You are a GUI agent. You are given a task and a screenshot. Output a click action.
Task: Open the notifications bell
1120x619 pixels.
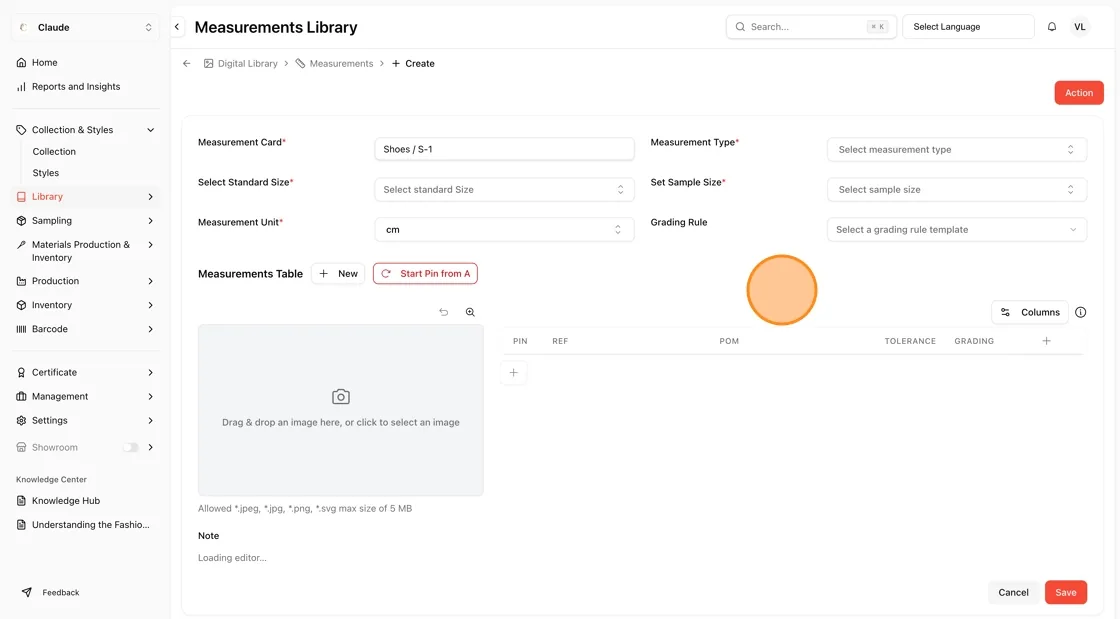point(1051,27)
